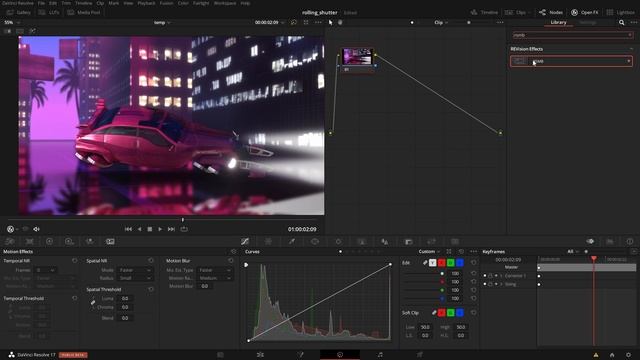Open the Information palette icon
Screen dimensions: 640x360
[x=630, y=242]
